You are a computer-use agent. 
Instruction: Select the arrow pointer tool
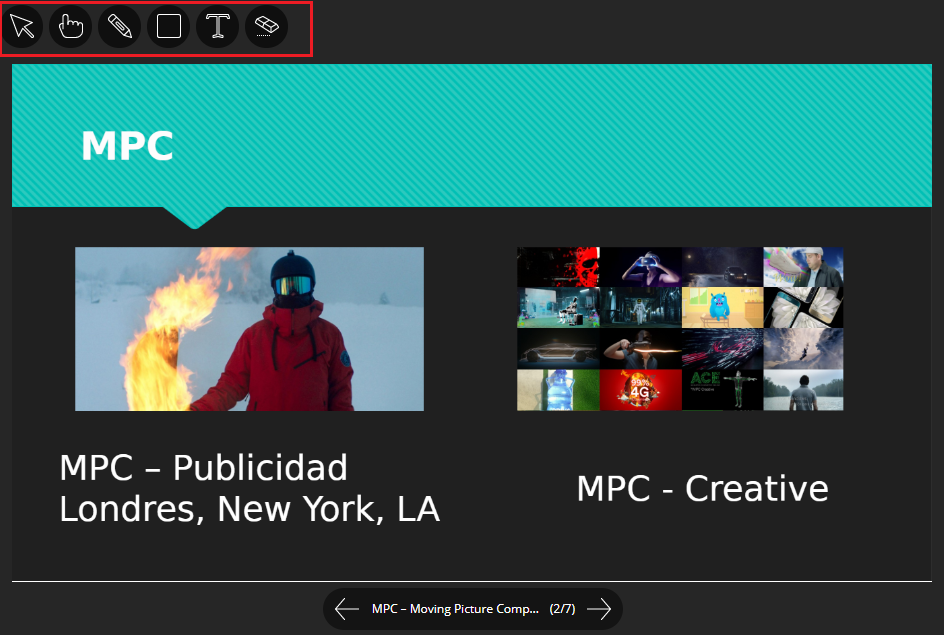pyautogui.click(x=22, y=26)
